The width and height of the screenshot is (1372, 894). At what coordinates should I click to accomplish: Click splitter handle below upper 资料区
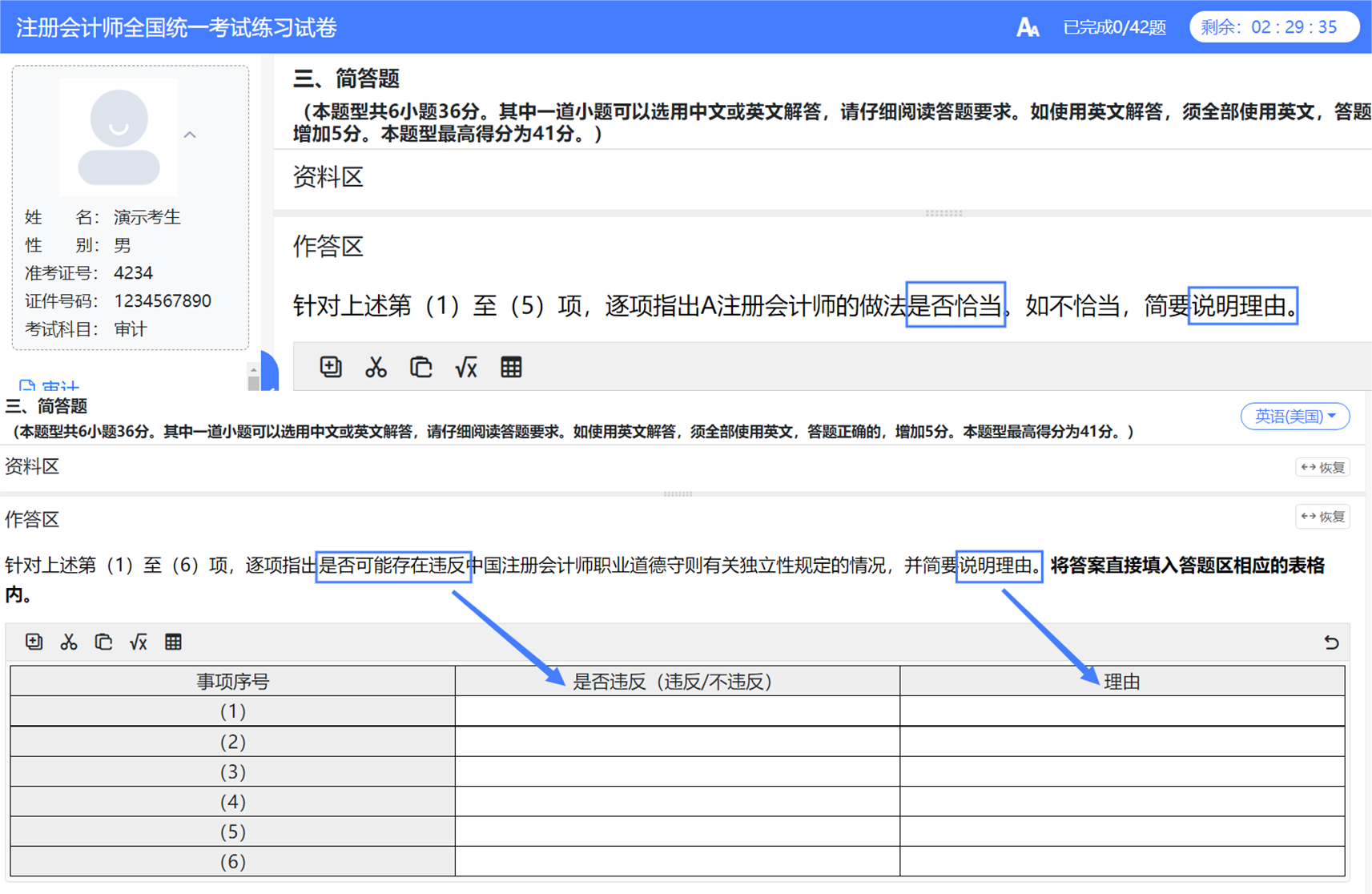click(x=944, y=214)
